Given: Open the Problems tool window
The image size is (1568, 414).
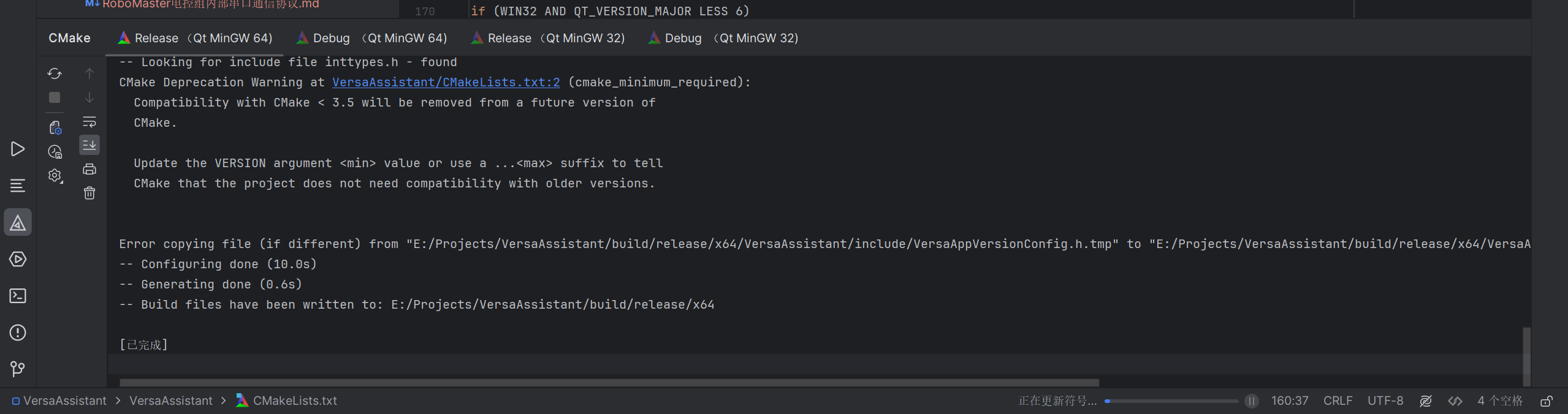Looking at the screenshot, I should coord(18,333).
